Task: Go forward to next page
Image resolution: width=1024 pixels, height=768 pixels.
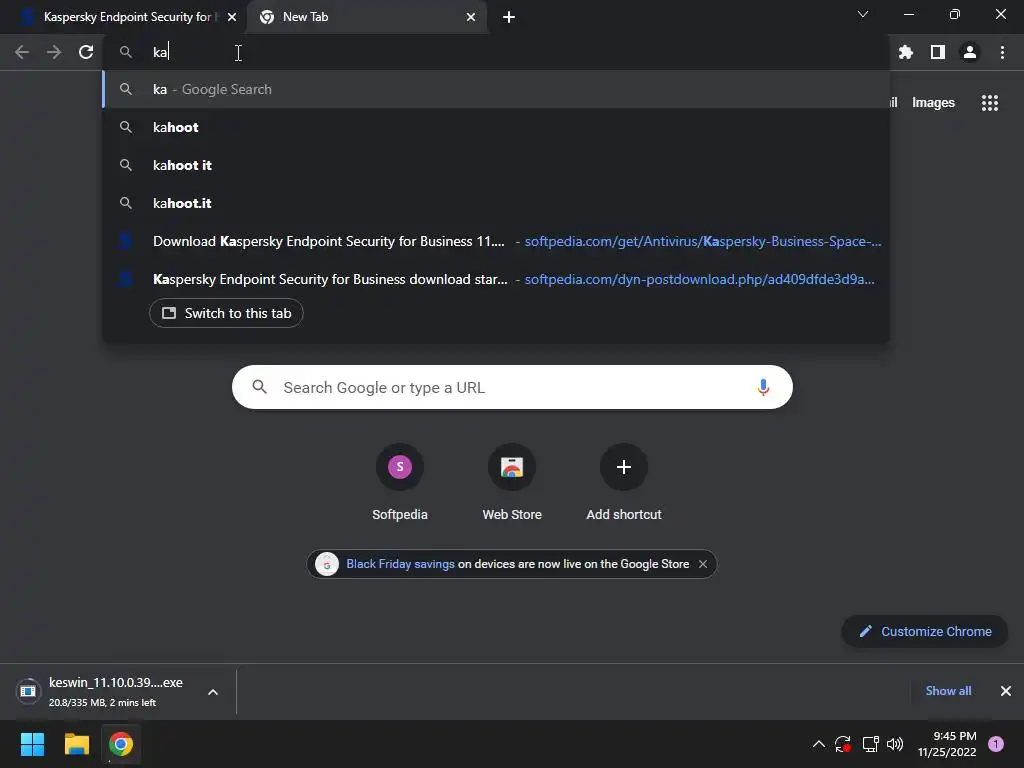Action: (54, 52)
